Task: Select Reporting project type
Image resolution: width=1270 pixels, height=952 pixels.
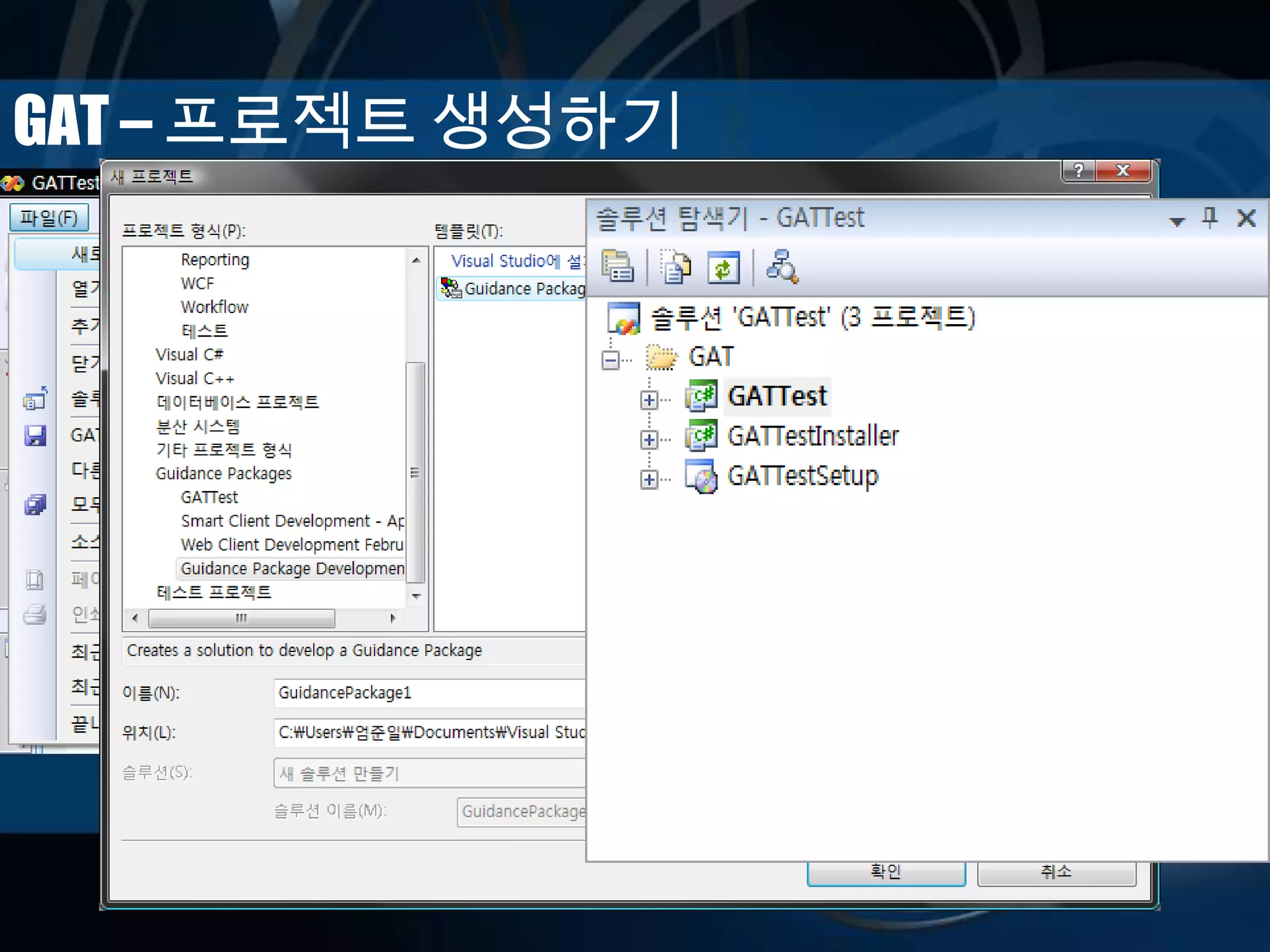Action: [x=215, y=260]
